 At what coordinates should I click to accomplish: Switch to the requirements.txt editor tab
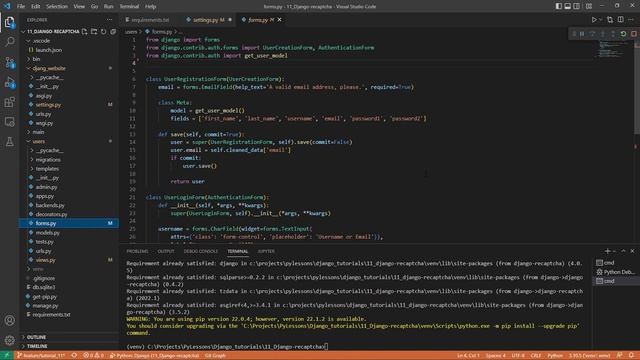pyautogui.click(x=150, y=20)
